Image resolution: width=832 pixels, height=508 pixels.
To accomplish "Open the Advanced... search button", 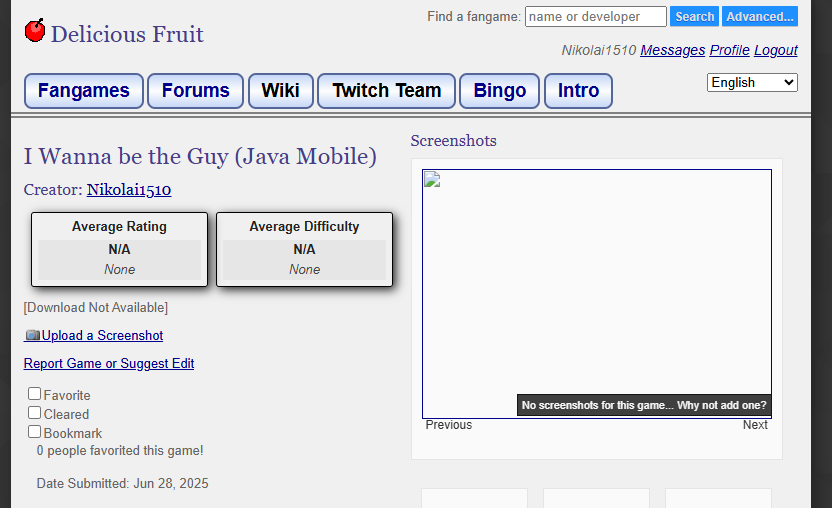I will tap(760, 16).
